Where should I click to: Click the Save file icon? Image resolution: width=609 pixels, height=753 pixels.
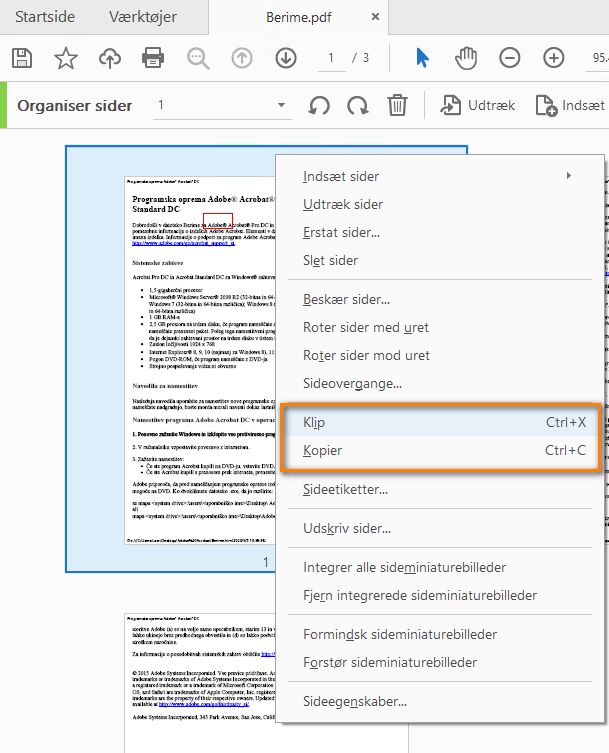coord(22,58)
